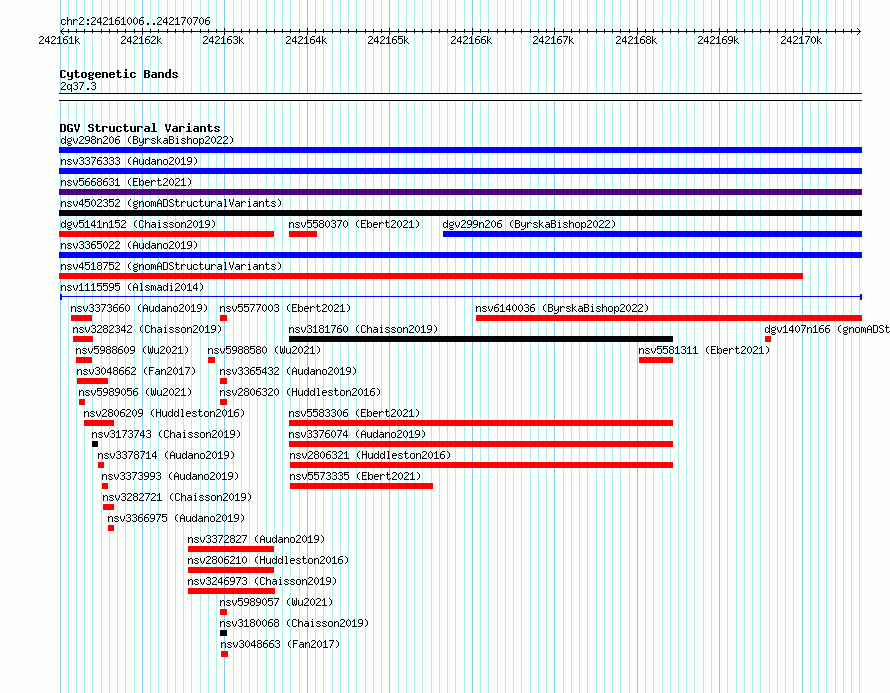
Task: Click the 242169k ruler tick label
Action: pos(718,40)
